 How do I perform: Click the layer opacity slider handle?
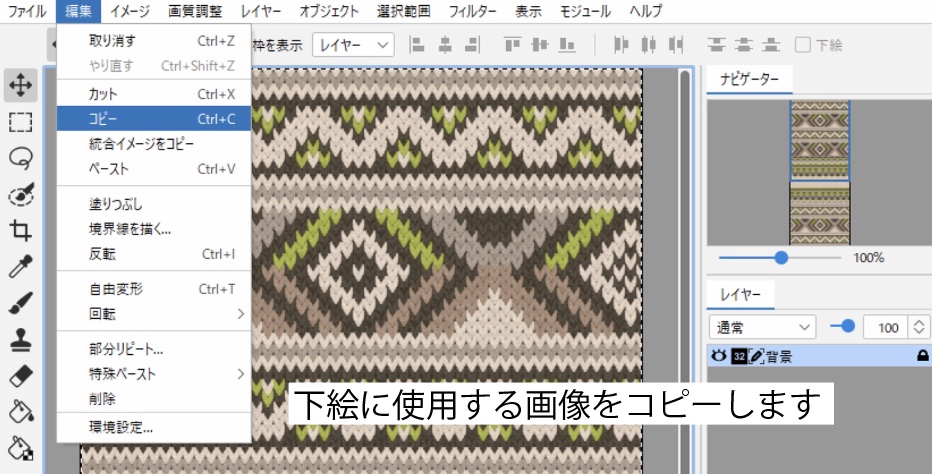click(x=848, y=326)
